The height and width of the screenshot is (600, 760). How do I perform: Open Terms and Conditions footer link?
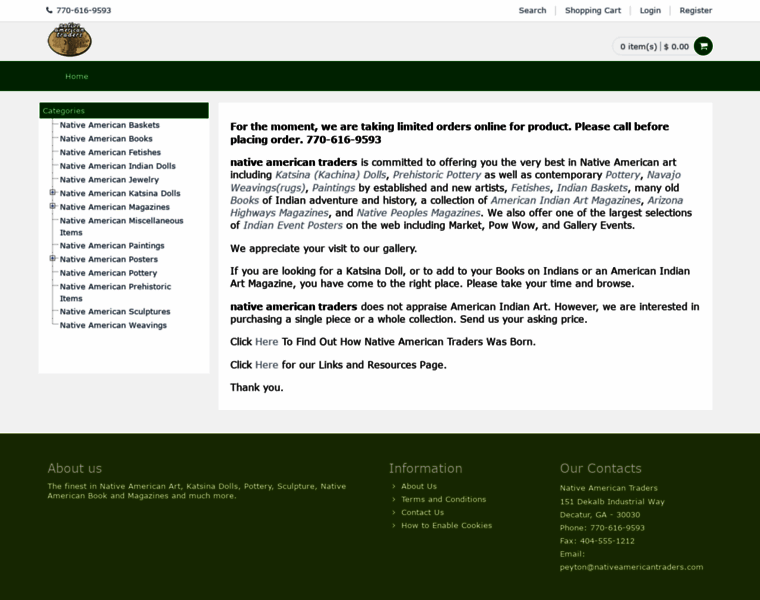pos(443,499)
